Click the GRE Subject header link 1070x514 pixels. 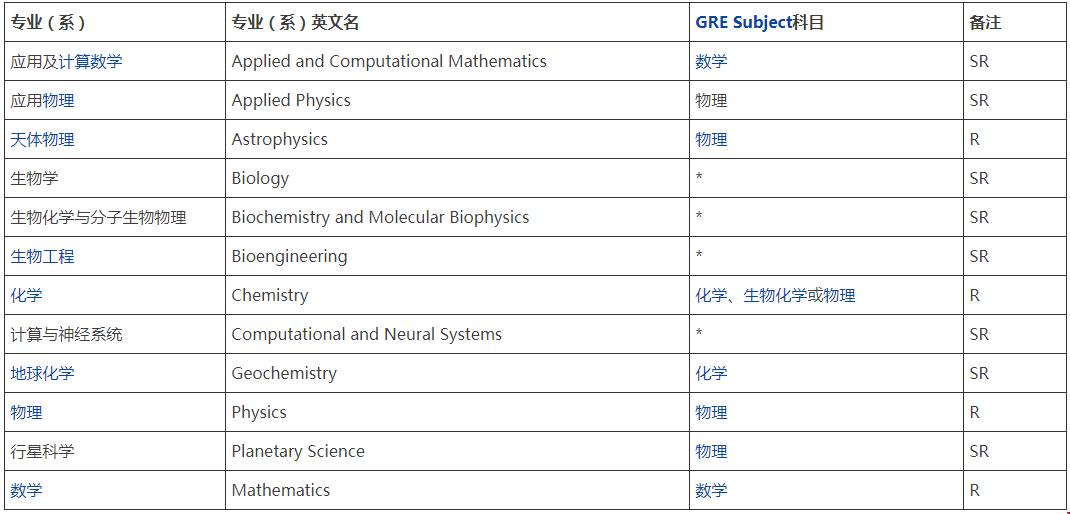coord(743,23)
